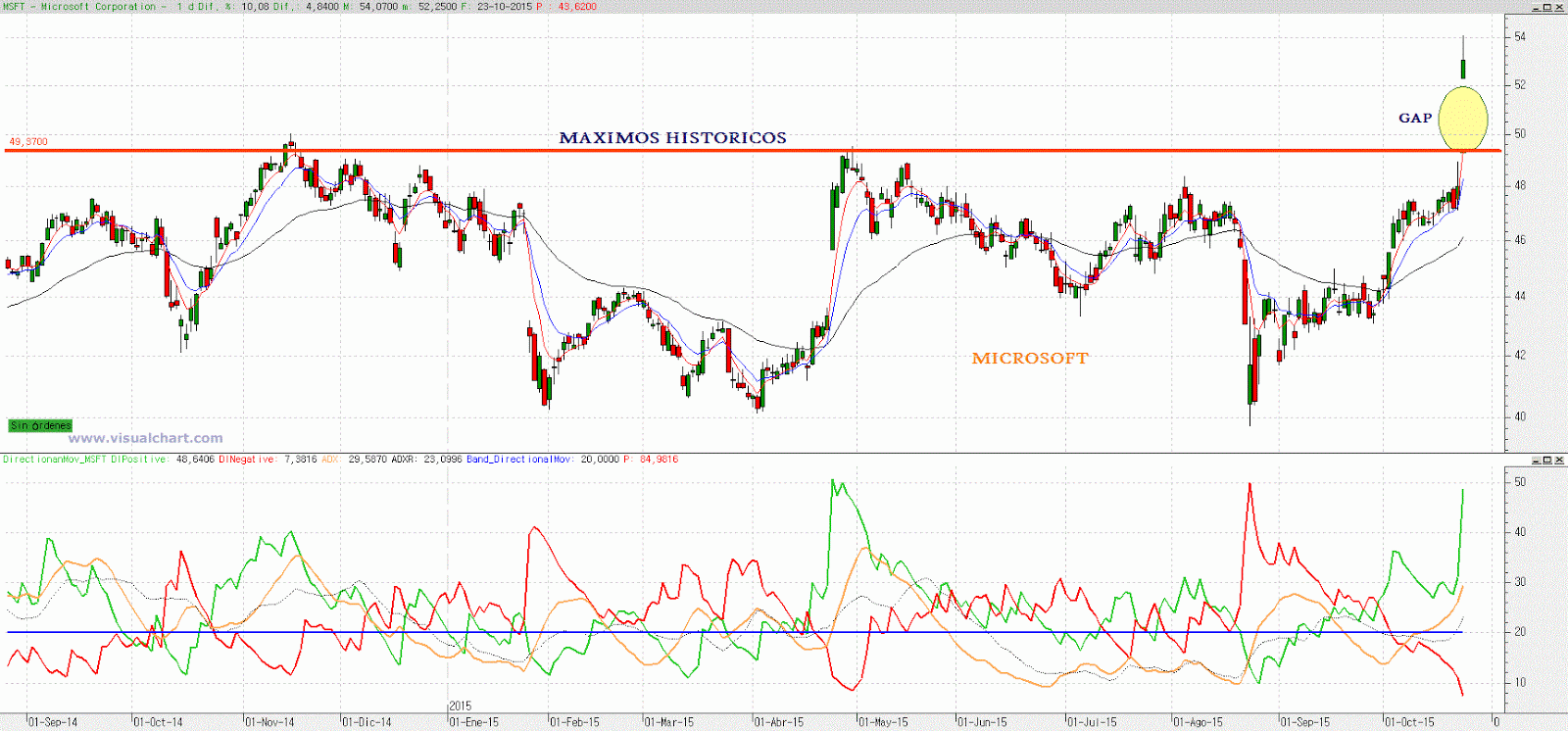Click the 44 level on the price axis

click(1520, 296)
